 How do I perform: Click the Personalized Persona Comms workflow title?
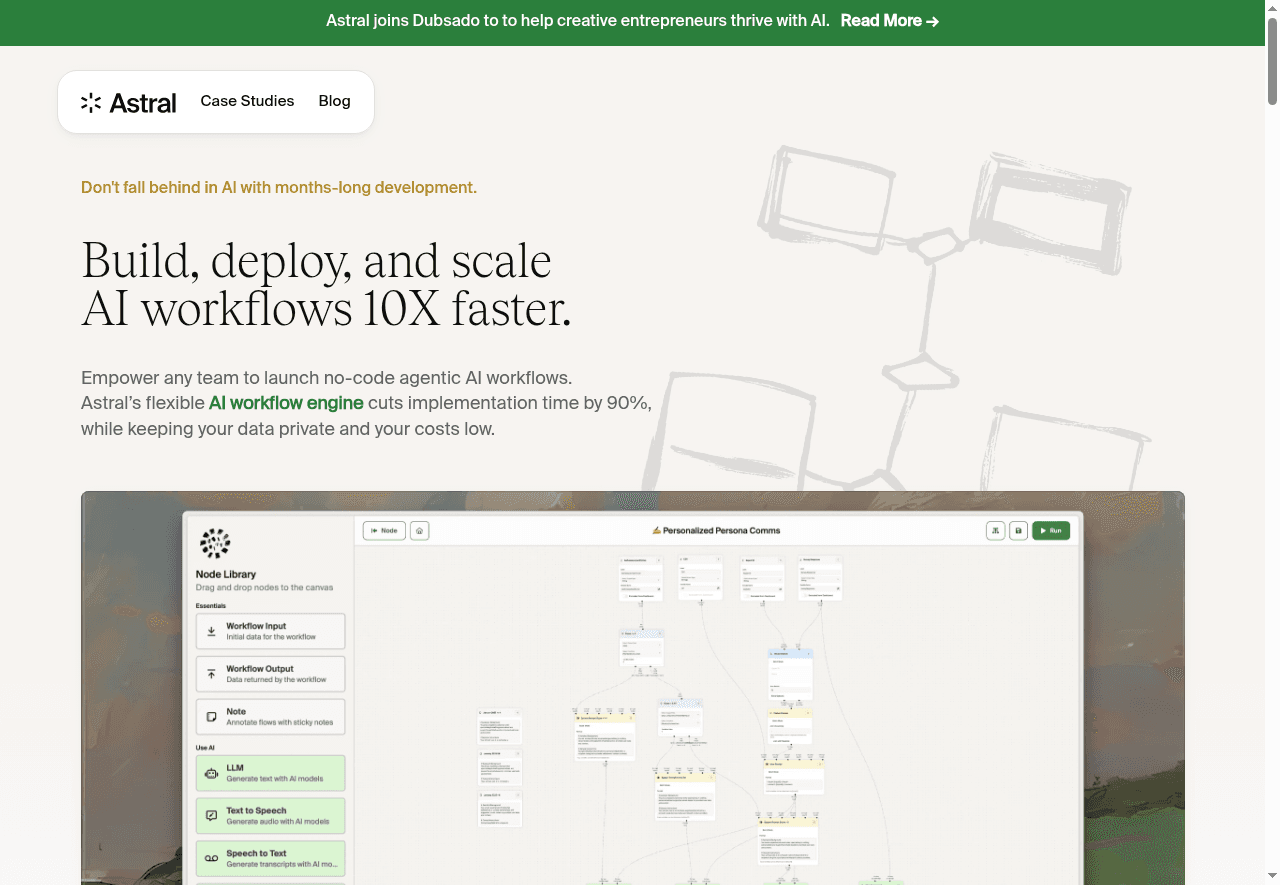[x=715, y=531]
